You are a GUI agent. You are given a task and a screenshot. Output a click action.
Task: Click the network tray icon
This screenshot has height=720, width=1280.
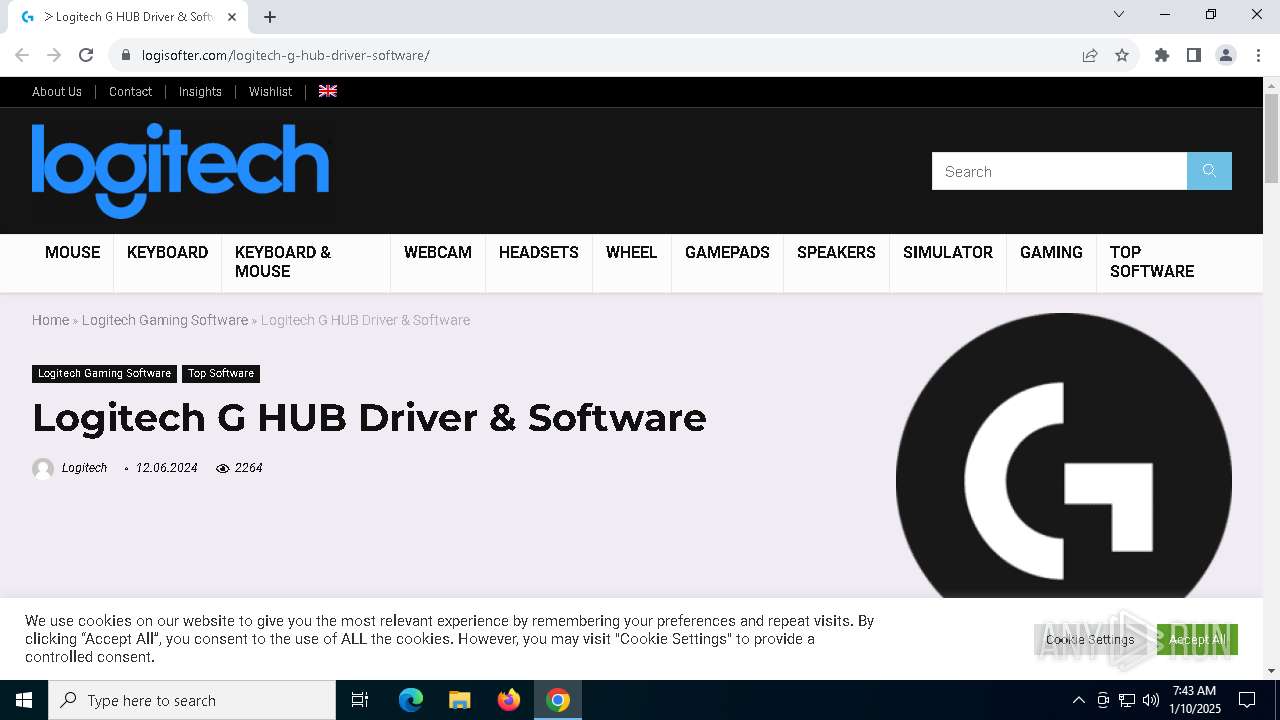(1127, 700)
